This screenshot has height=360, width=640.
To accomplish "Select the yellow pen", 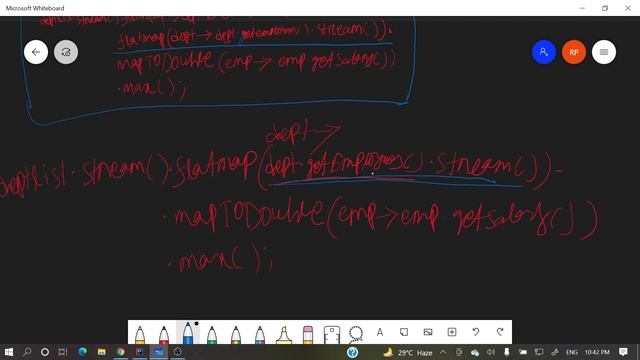I will [x=140, y=334].
